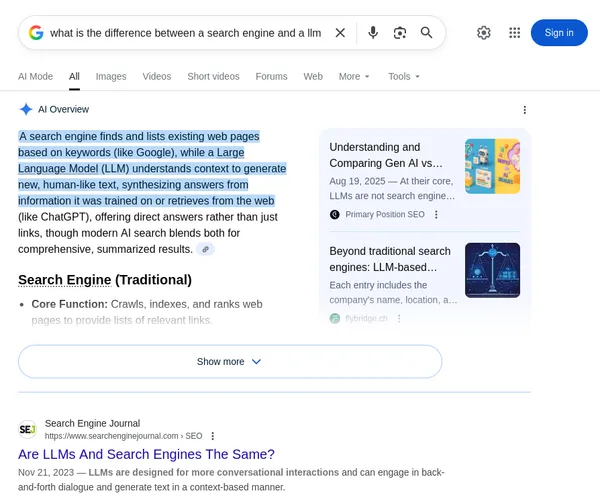Switch to Short videos tab
The image size is (600, 503).
(x=214, y=77)
